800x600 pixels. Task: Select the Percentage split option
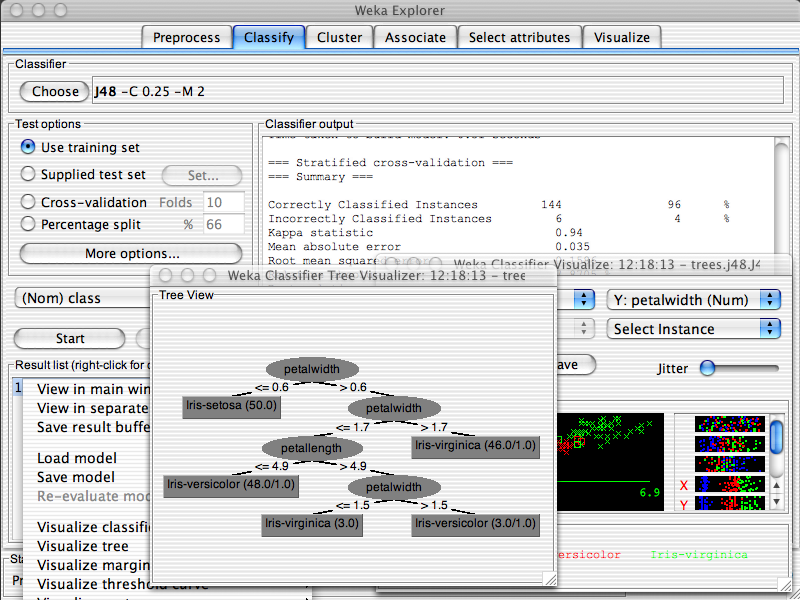point(28,225)
